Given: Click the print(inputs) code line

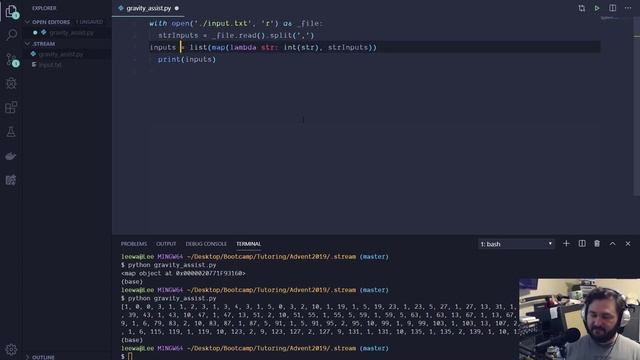Looking at the screenshot, I should (187, 60).
